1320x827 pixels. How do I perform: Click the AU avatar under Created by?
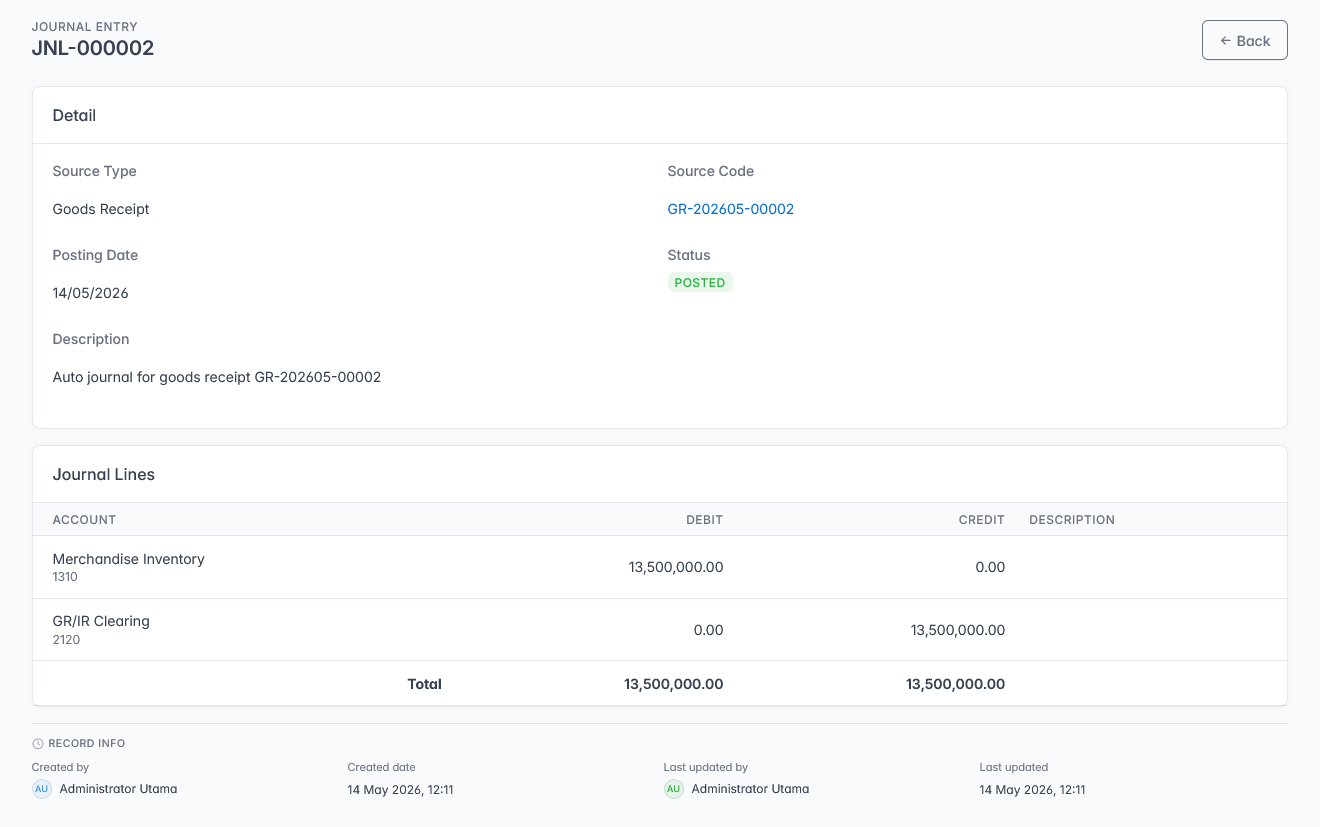(x=41, y=789)
